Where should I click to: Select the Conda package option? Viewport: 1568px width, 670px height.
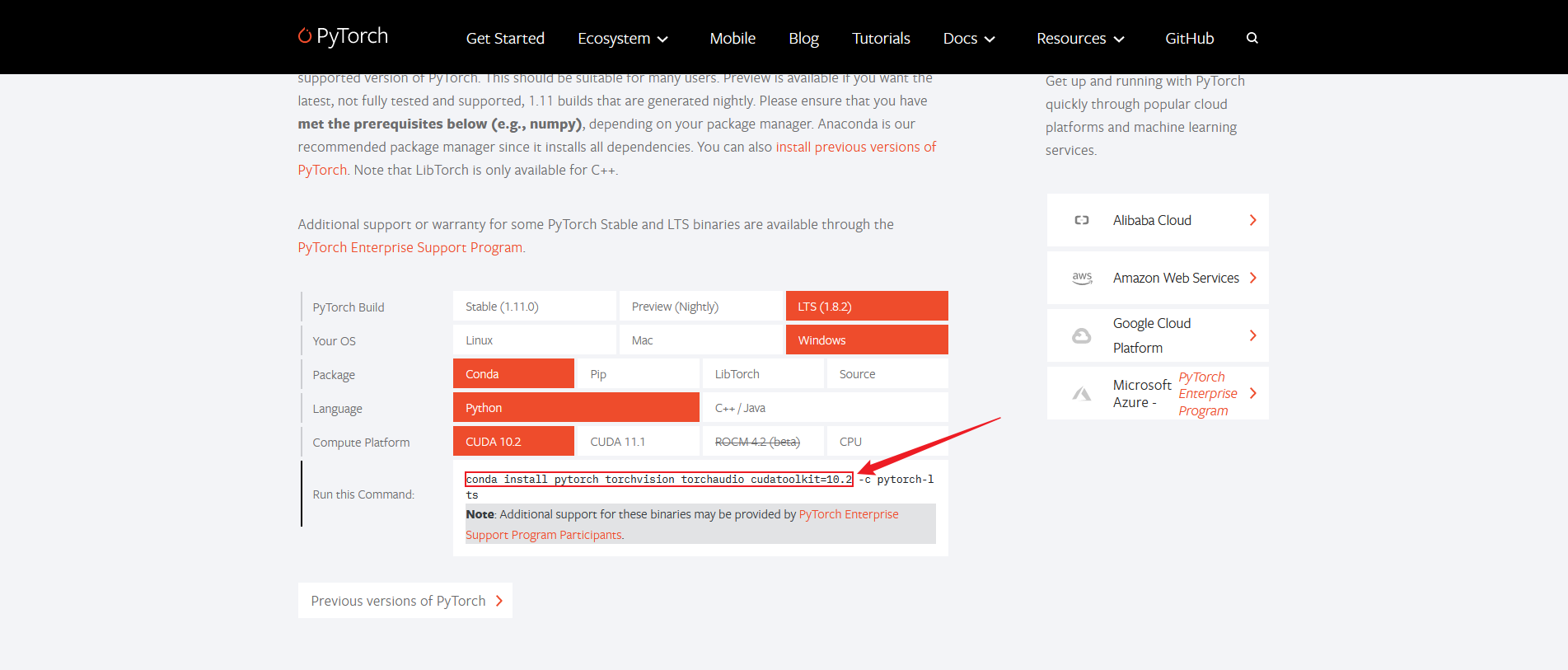coord(513,373)
